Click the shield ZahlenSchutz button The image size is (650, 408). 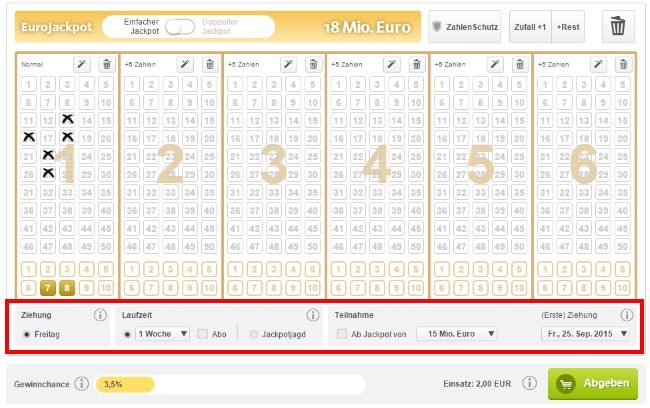pos(465,27)
